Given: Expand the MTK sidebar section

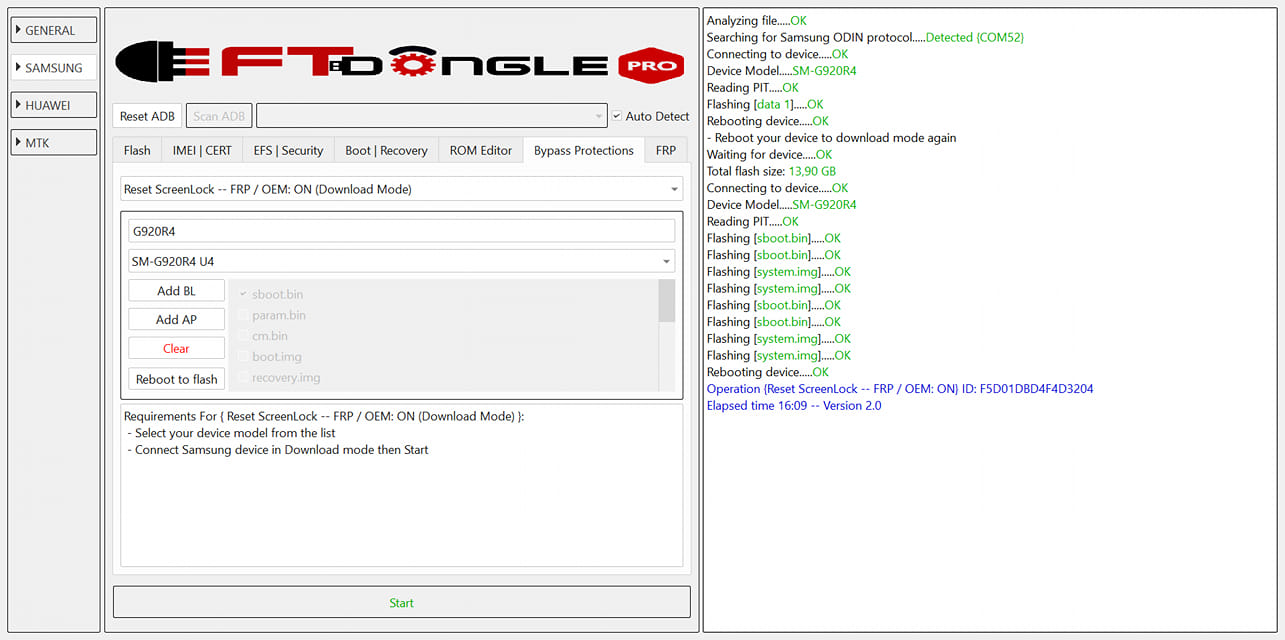Looking at the screenshot, I should tap(54, 143).
